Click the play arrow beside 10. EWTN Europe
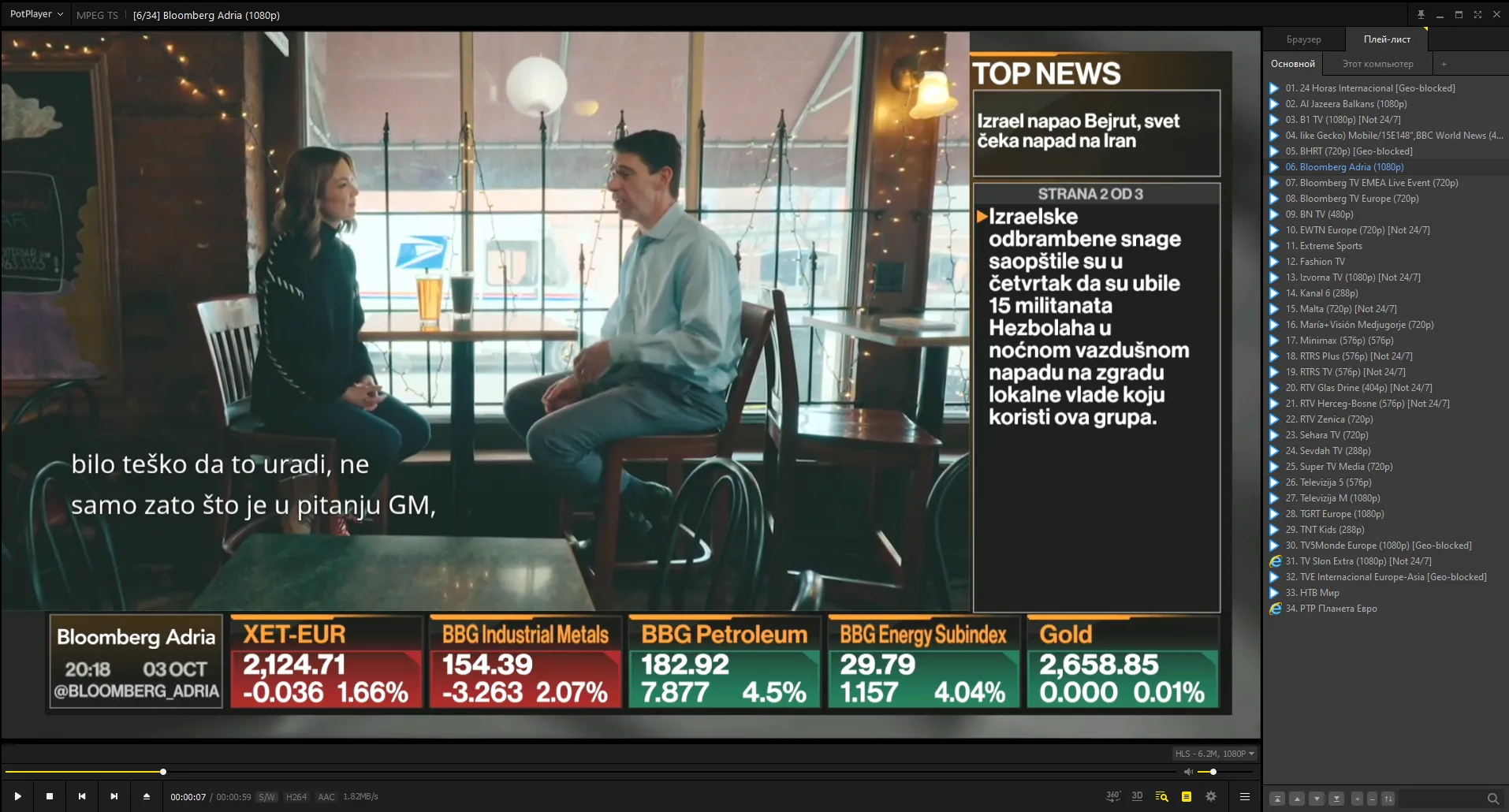The width and height of the screenshot is (1509, 812). [x=1274, y=230]
